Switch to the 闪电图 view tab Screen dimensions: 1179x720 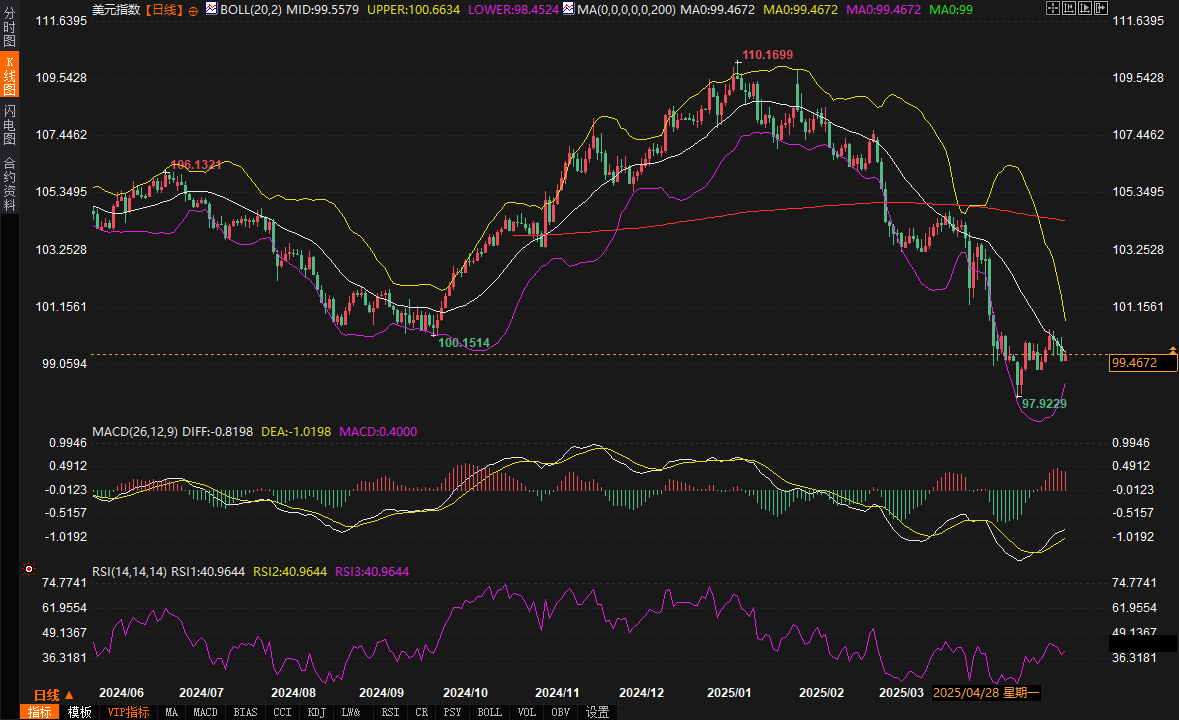click(x=10, y=124)
